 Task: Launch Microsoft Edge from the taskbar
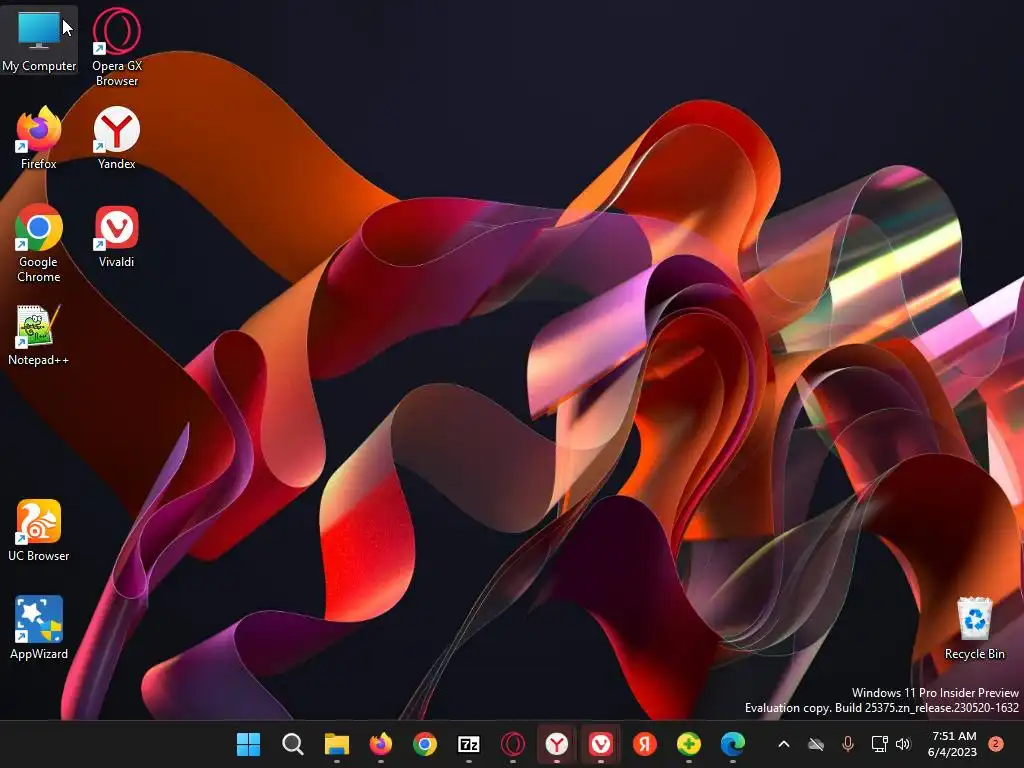tap(733, 744)
